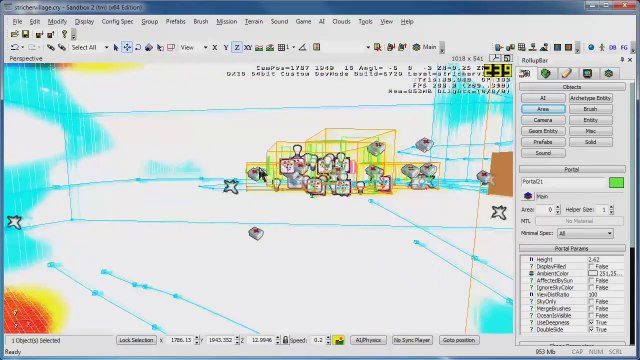Open the undo history dropdown arrow

point(22,48)
